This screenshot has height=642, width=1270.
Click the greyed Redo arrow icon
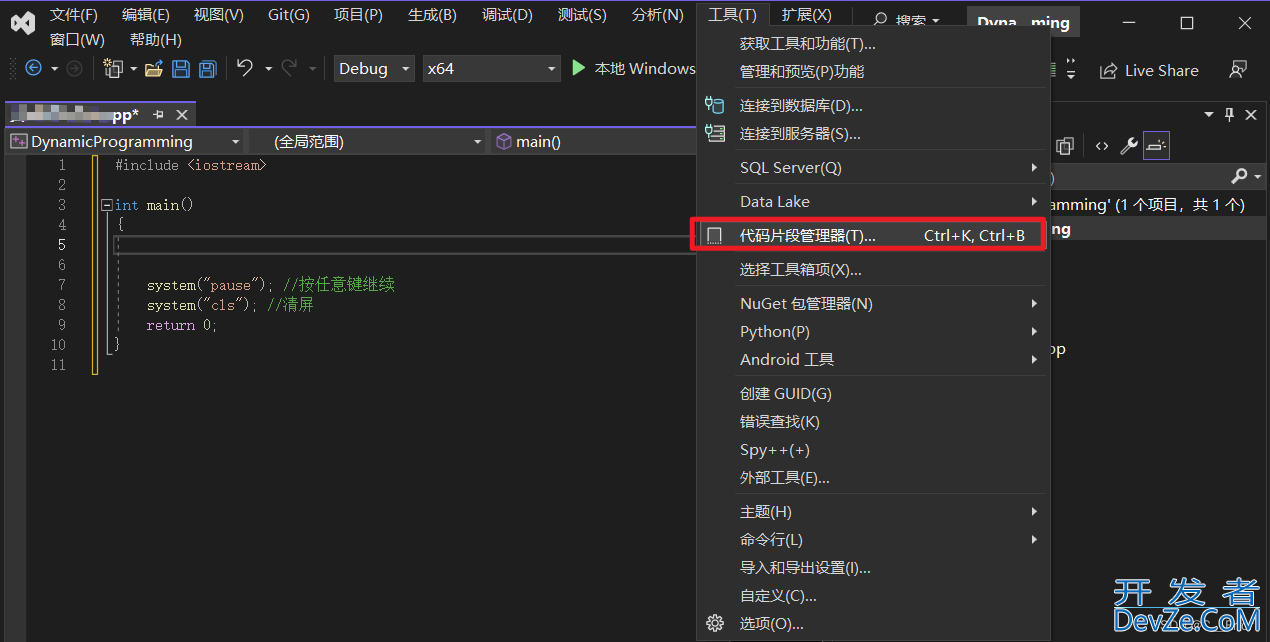coord(290,68)
